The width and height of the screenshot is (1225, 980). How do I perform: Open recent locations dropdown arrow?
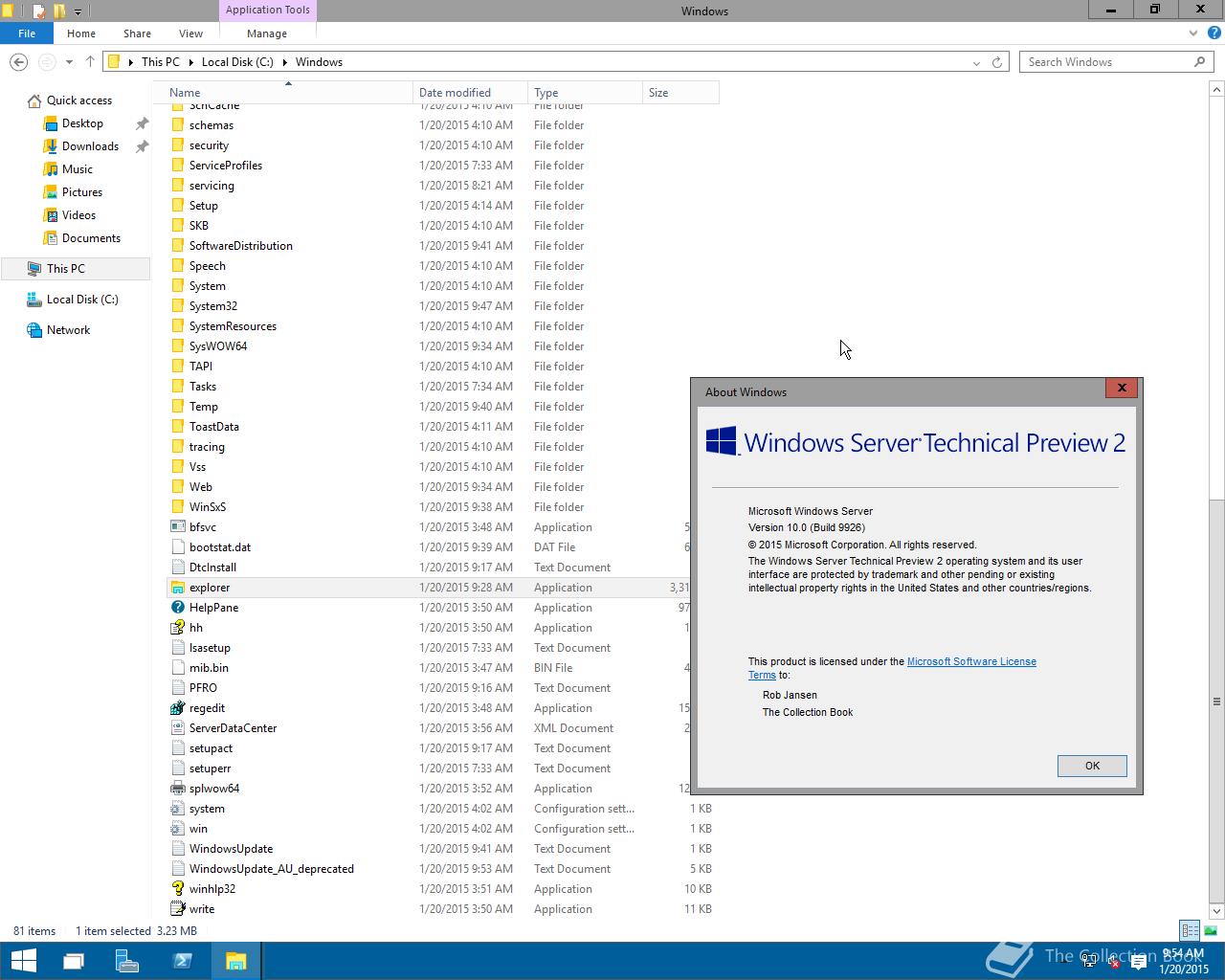pyautogui.click(x=69, y=62)
